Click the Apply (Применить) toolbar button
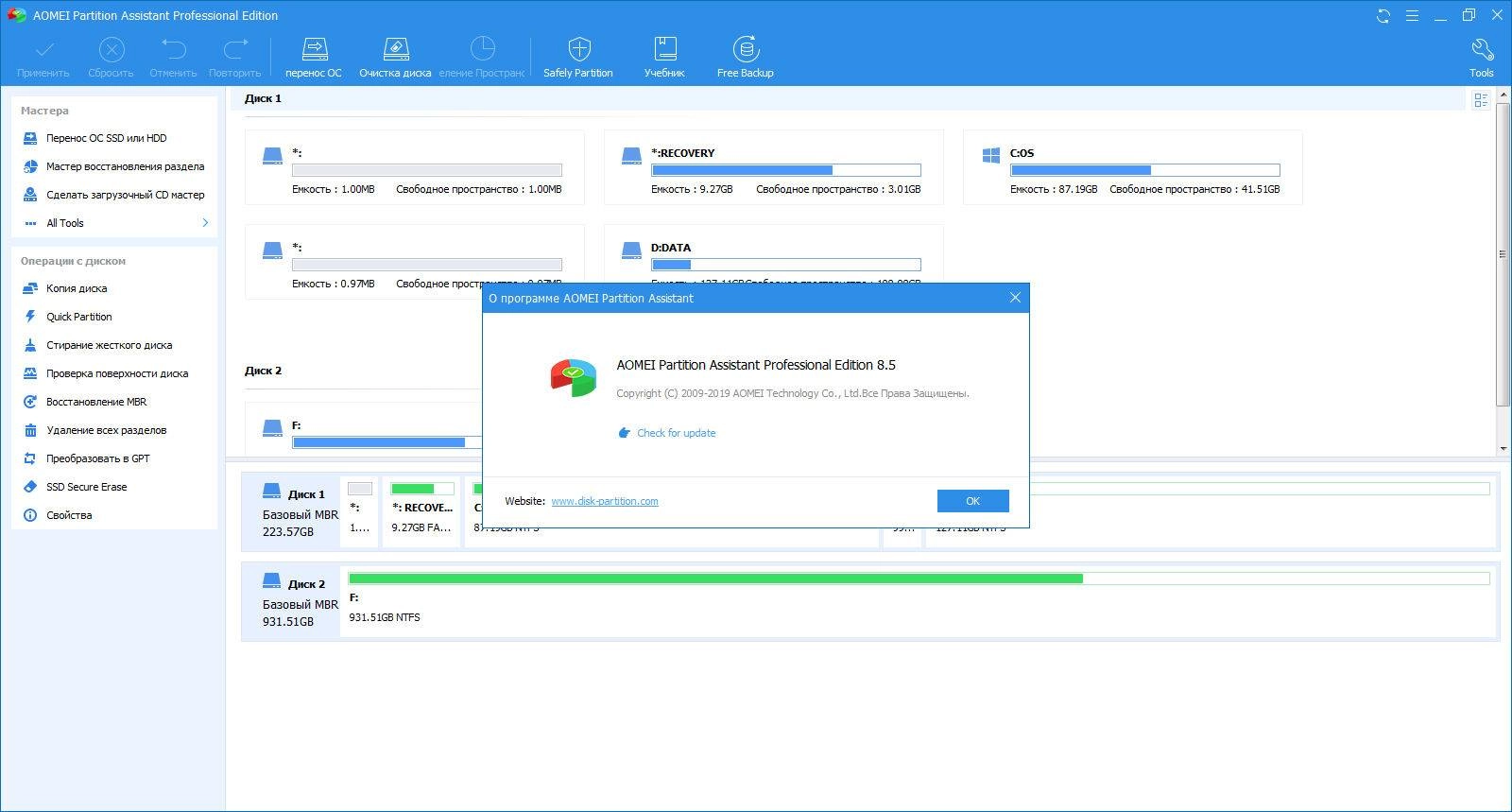The image size is (1512, 812). point(43,58)
